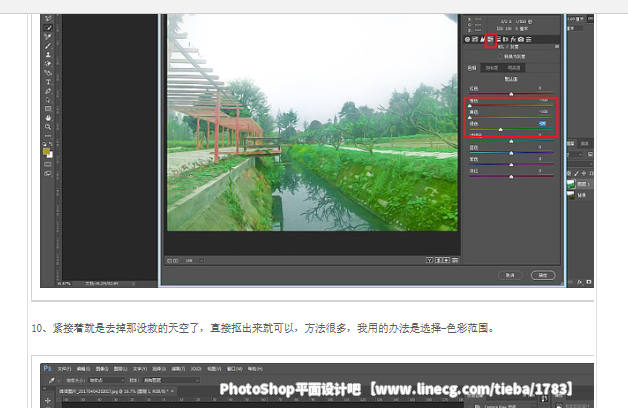This screenshot has height=408, width=628.
Task: Switch to 通道 Channels panel tab
Action: coord(585,143)
